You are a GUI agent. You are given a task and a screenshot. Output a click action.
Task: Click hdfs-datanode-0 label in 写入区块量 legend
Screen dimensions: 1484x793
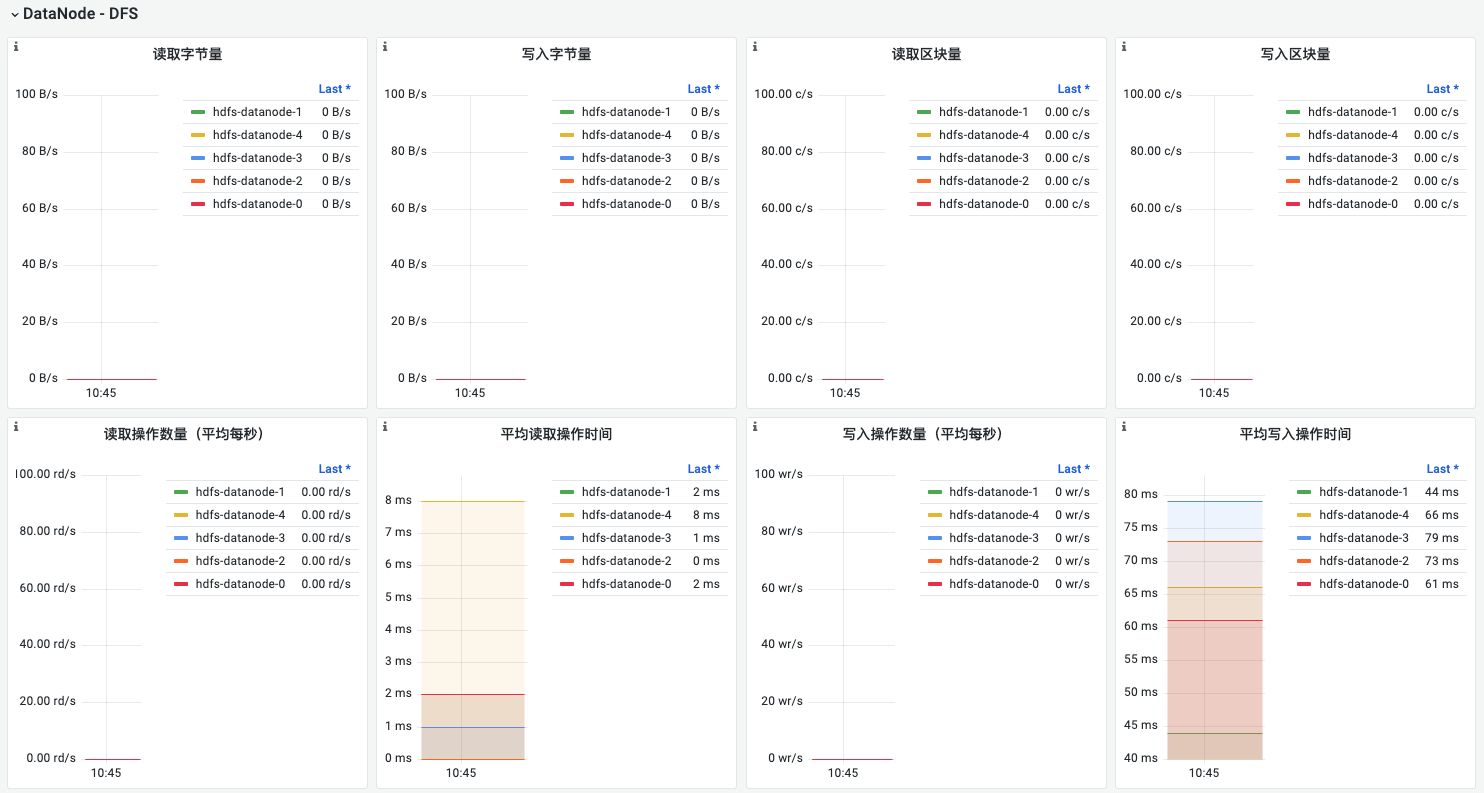pyautogui.click(x=1352, y=204)
